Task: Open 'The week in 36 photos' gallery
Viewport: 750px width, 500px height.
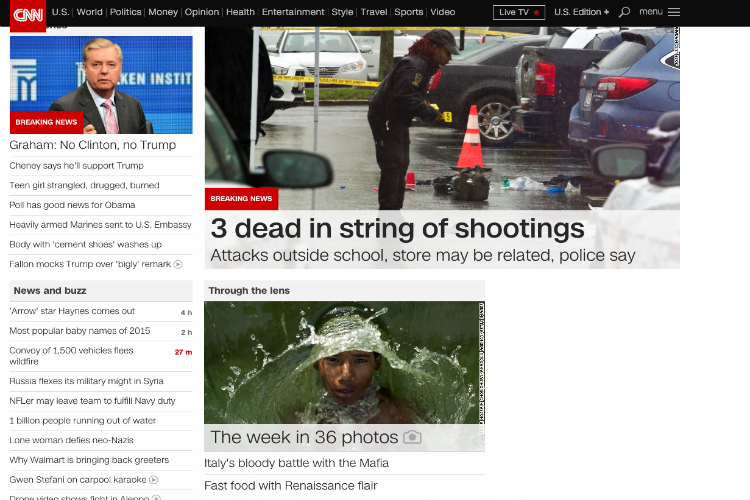Action: pyautogui.click(x=304, y=437)
